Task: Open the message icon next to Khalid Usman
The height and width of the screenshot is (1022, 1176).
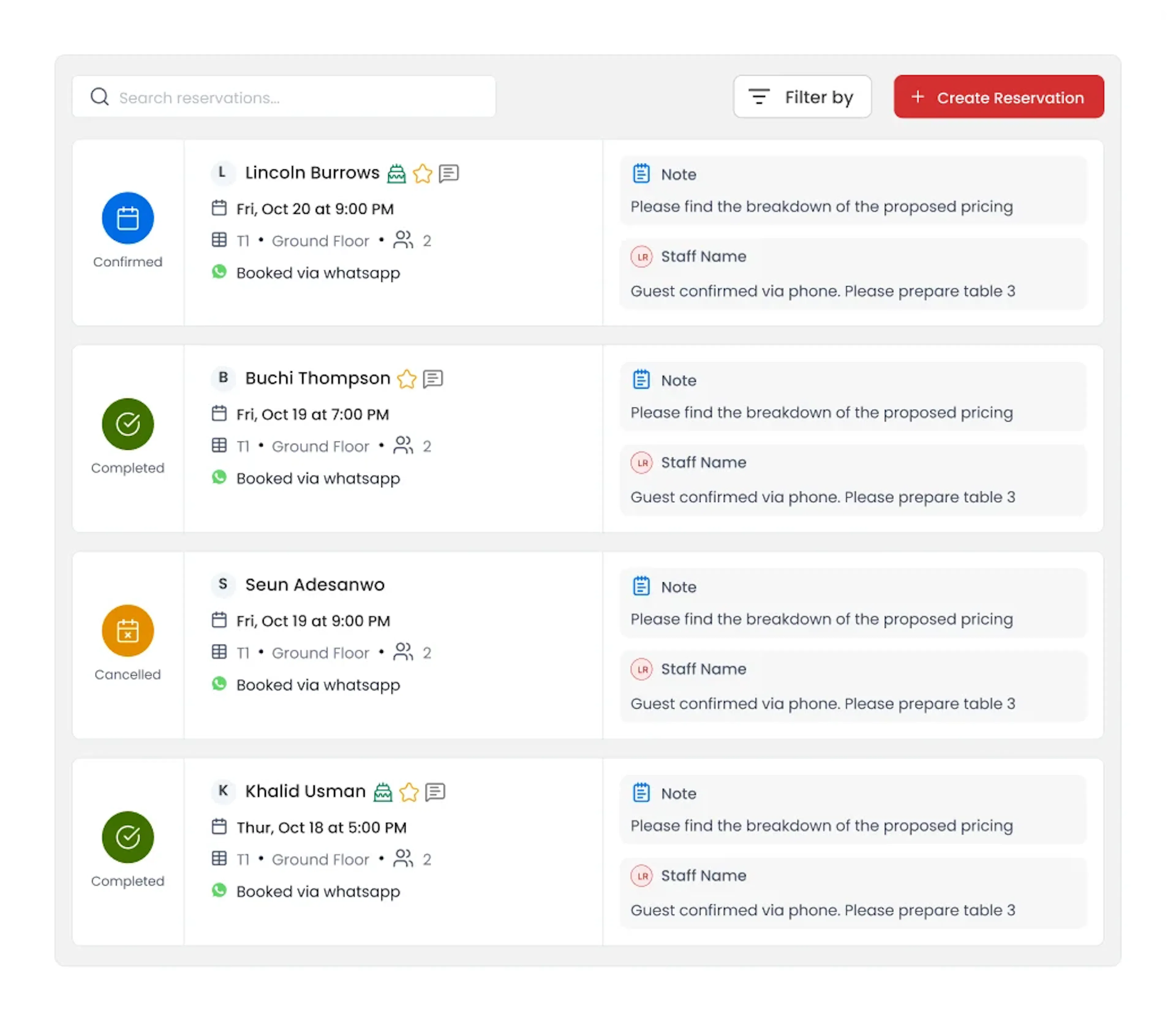Action: click(x=435, y=792)
